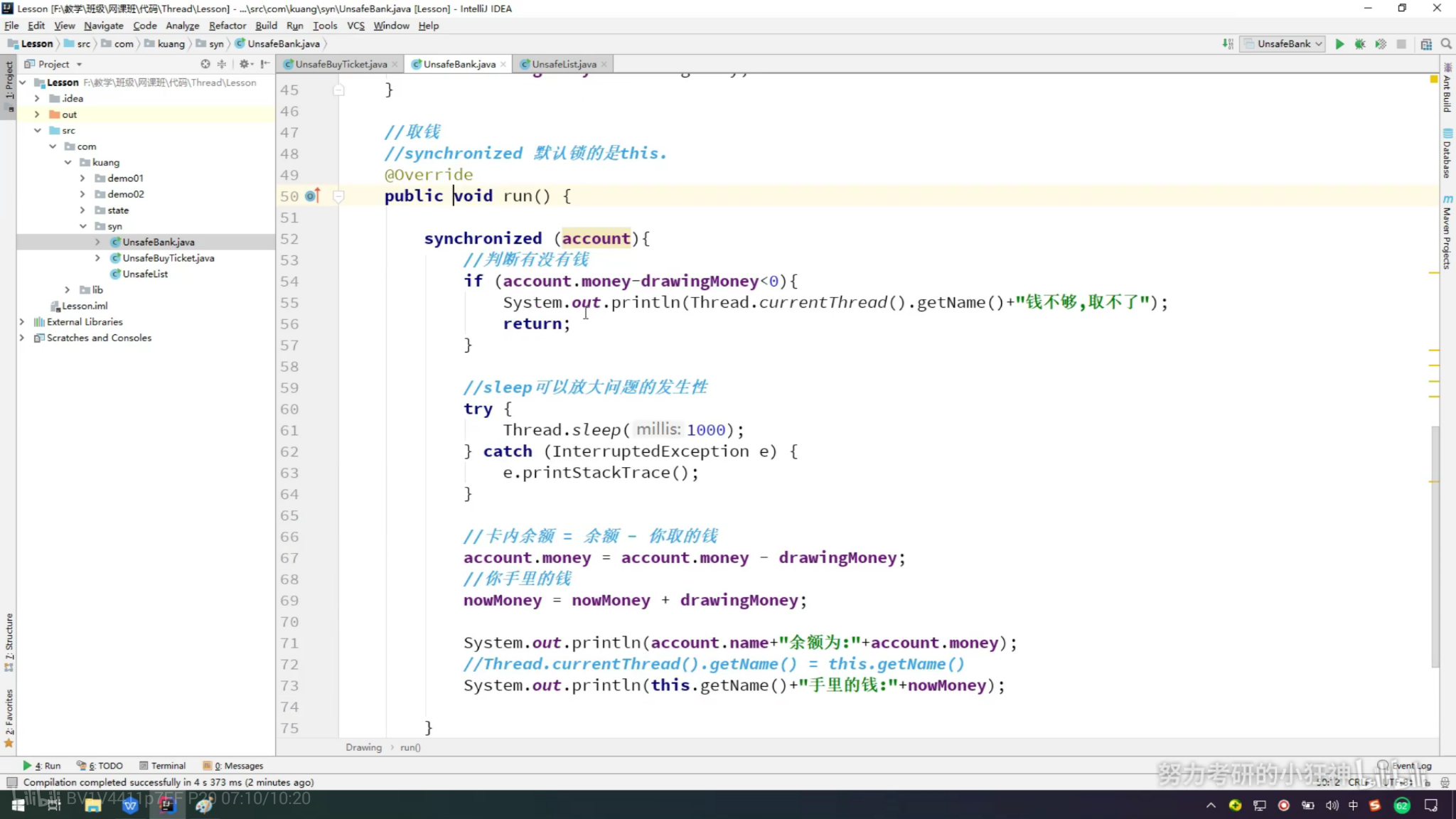Run UnsafeBank with coverage
The image size is (1456, 819).
[1381, 44]
